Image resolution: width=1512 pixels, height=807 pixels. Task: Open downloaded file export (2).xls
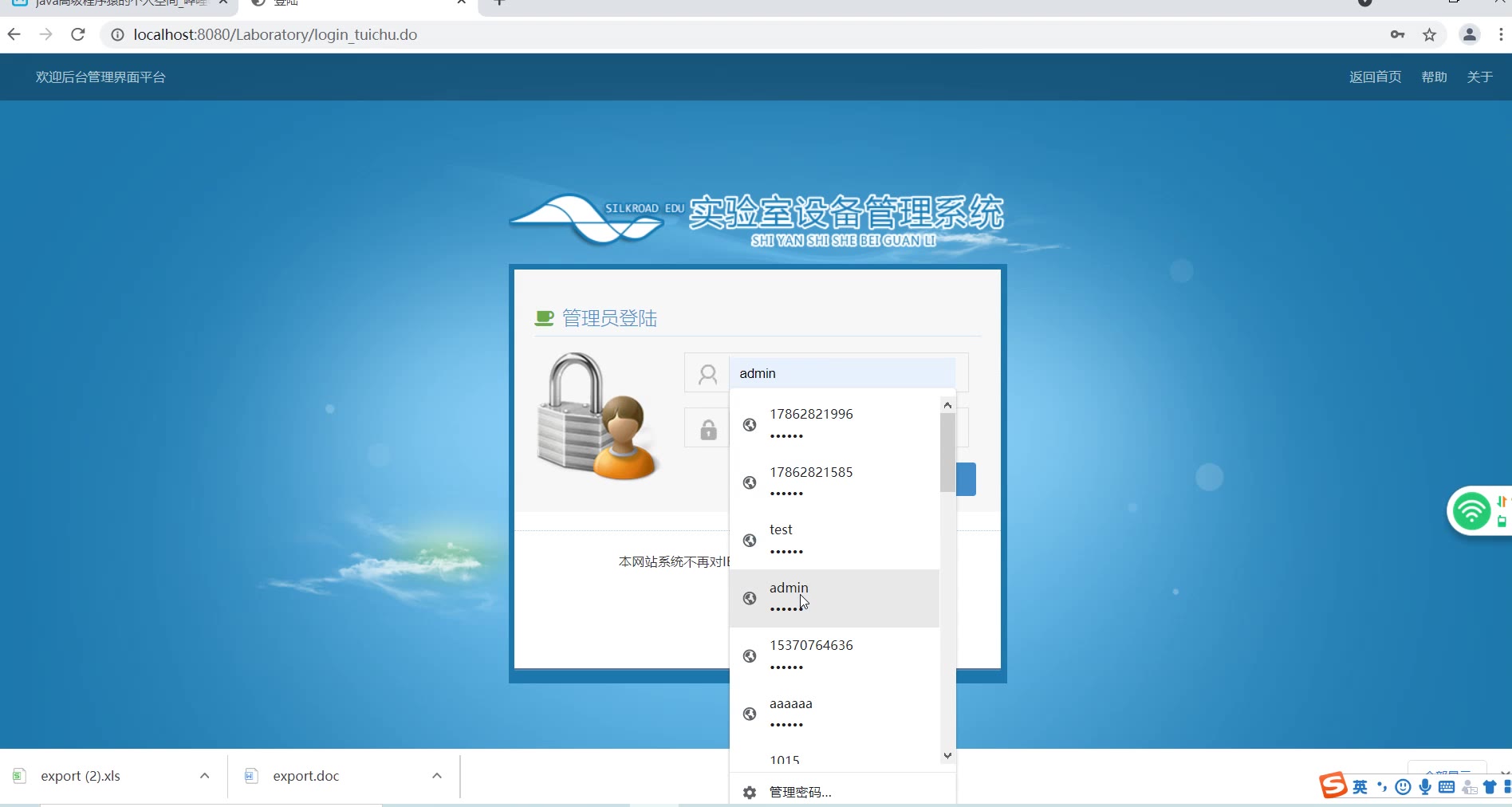pyautogui.click(x=81, y=776)
